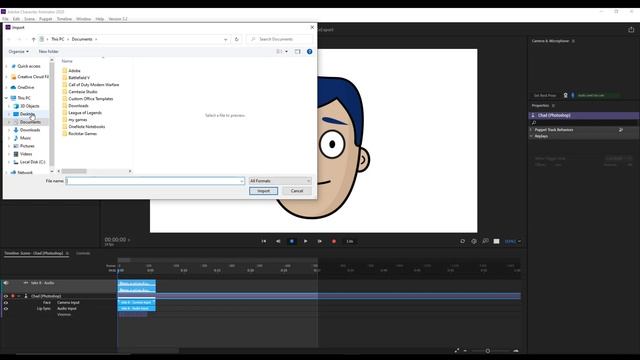The width and height of the screenshot is (640, 360).
Task: Select Videos in navigation pane
Action: [x=26, y=154]
